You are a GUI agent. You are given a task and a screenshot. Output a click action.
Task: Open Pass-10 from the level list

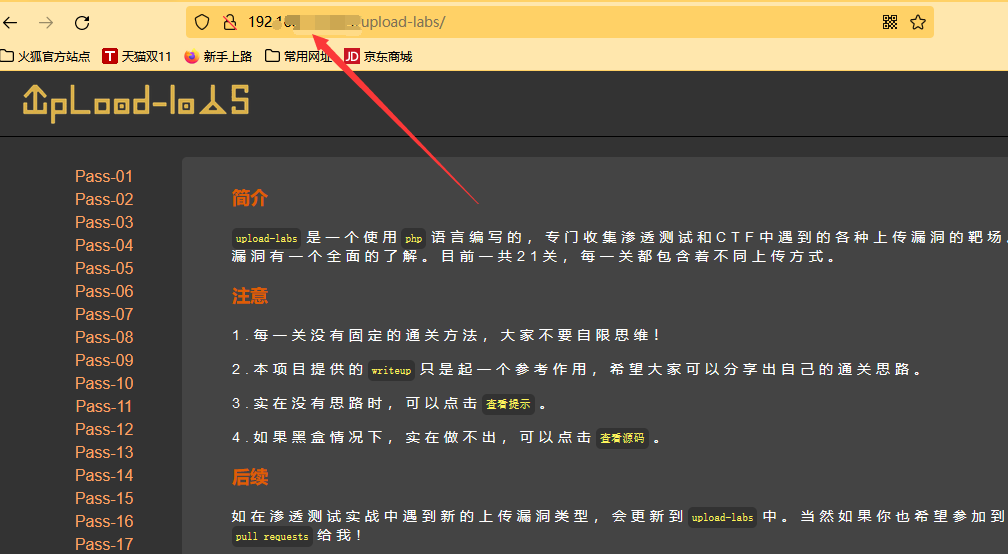point(104,383)
